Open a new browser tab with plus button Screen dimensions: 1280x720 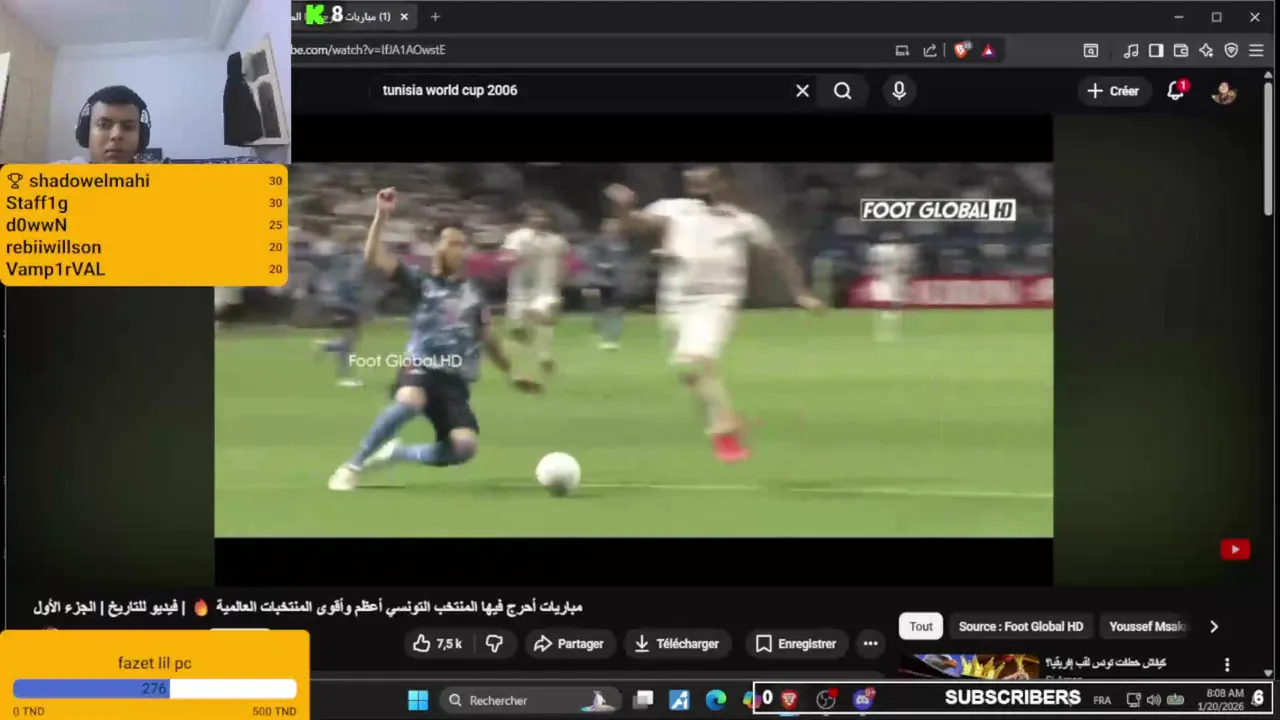[435, 17]
